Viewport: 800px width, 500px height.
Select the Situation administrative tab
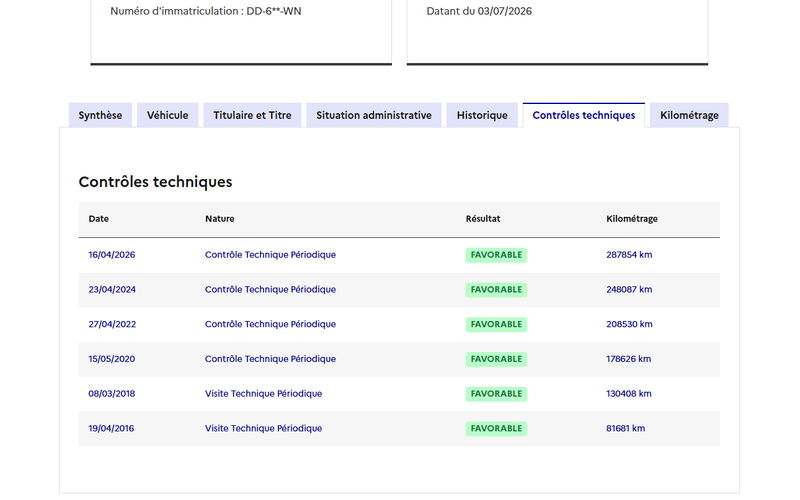pyautogui.click(x=373, y=115)
